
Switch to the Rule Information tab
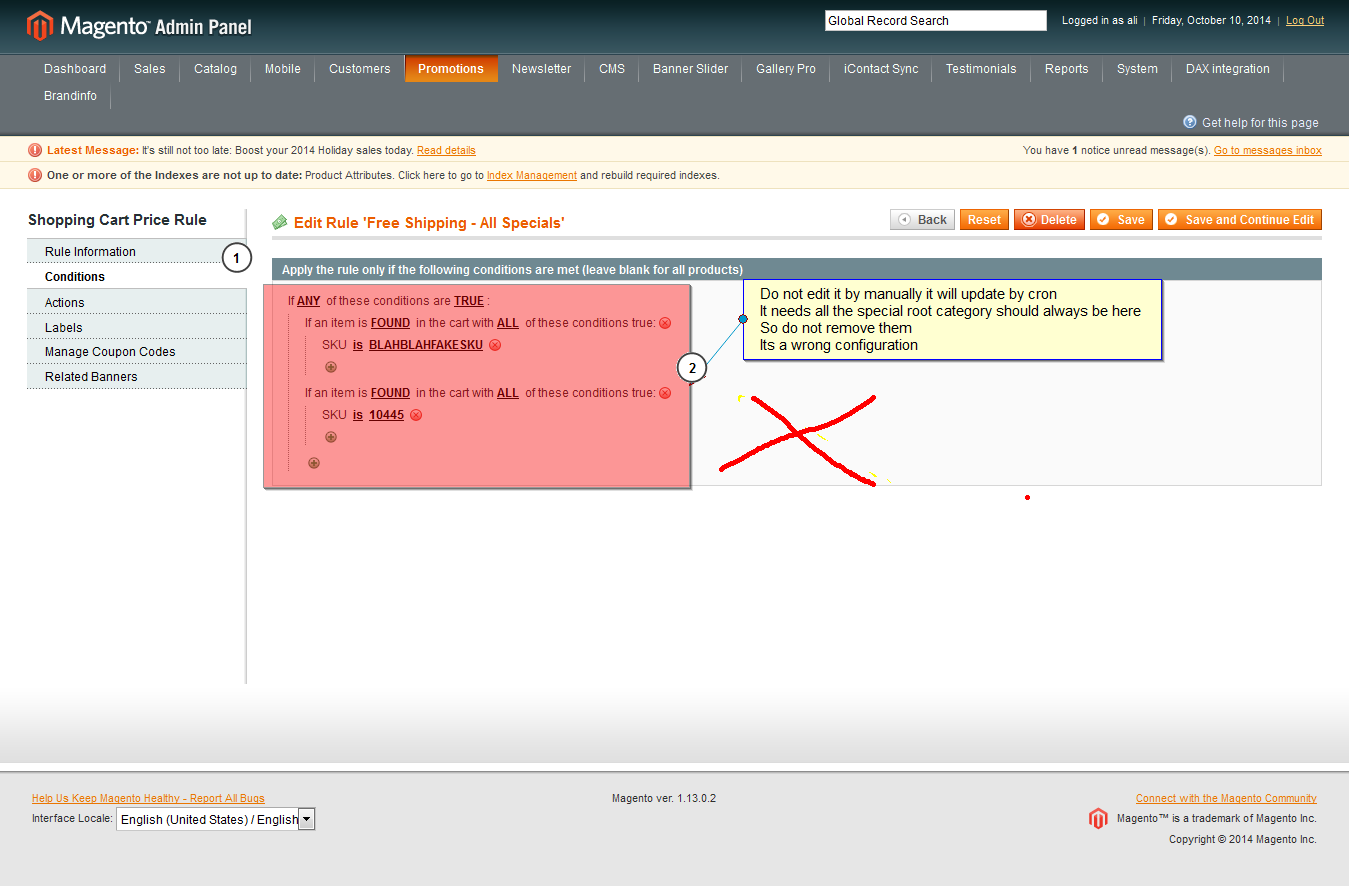[x=137, y=252]
